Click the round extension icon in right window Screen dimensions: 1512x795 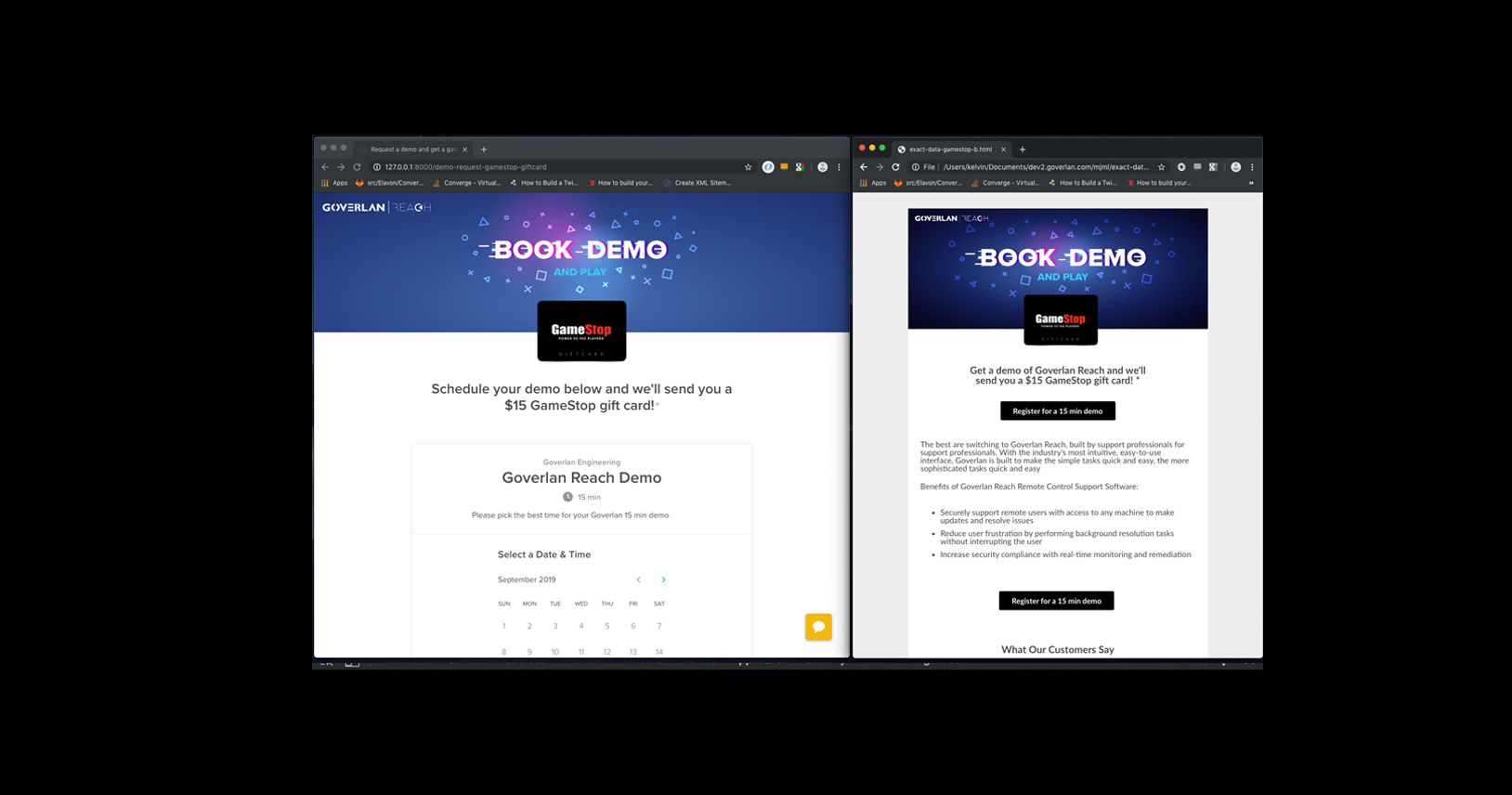pos(1181,167)
